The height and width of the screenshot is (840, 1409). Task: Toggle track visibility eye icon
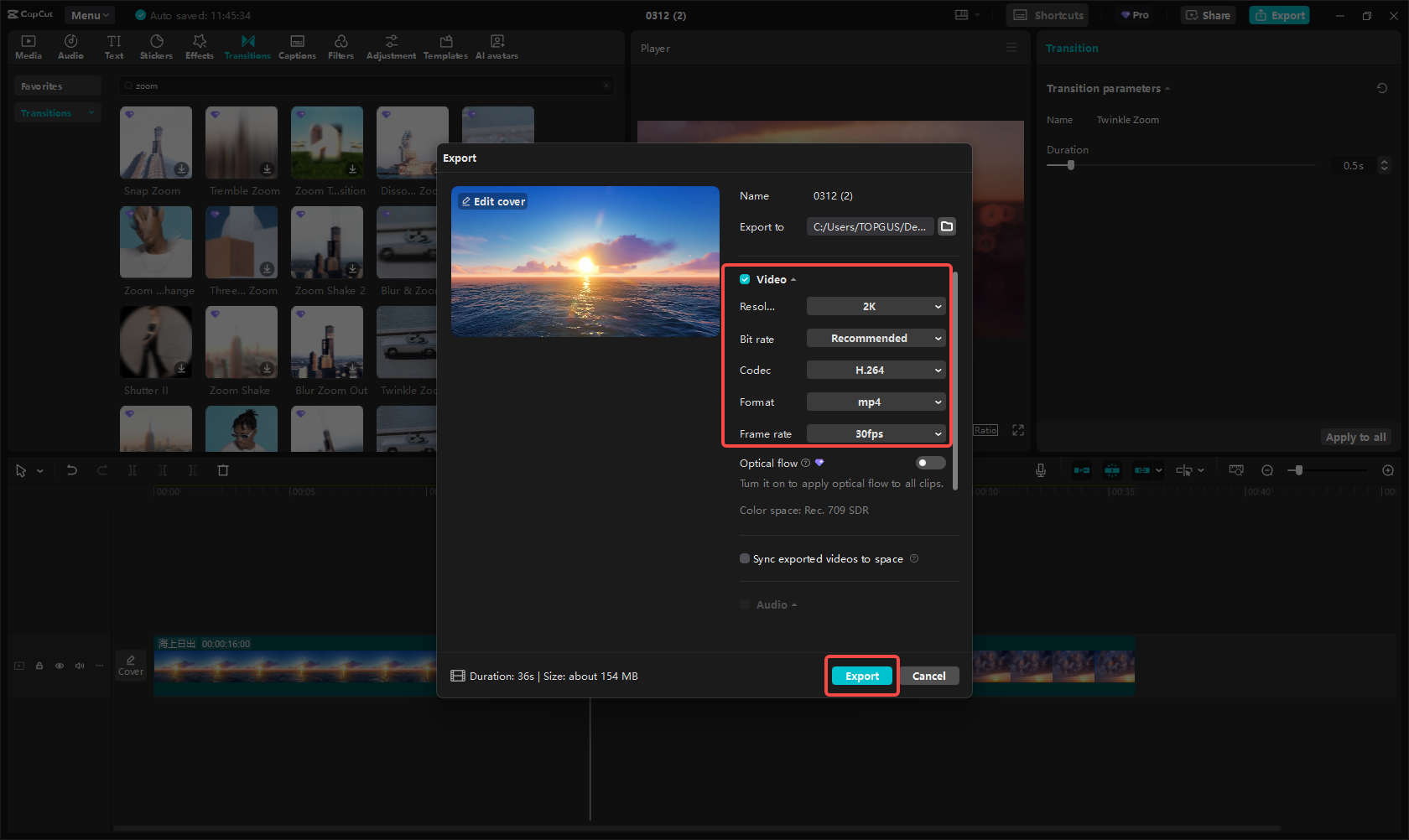click(60, 666)
